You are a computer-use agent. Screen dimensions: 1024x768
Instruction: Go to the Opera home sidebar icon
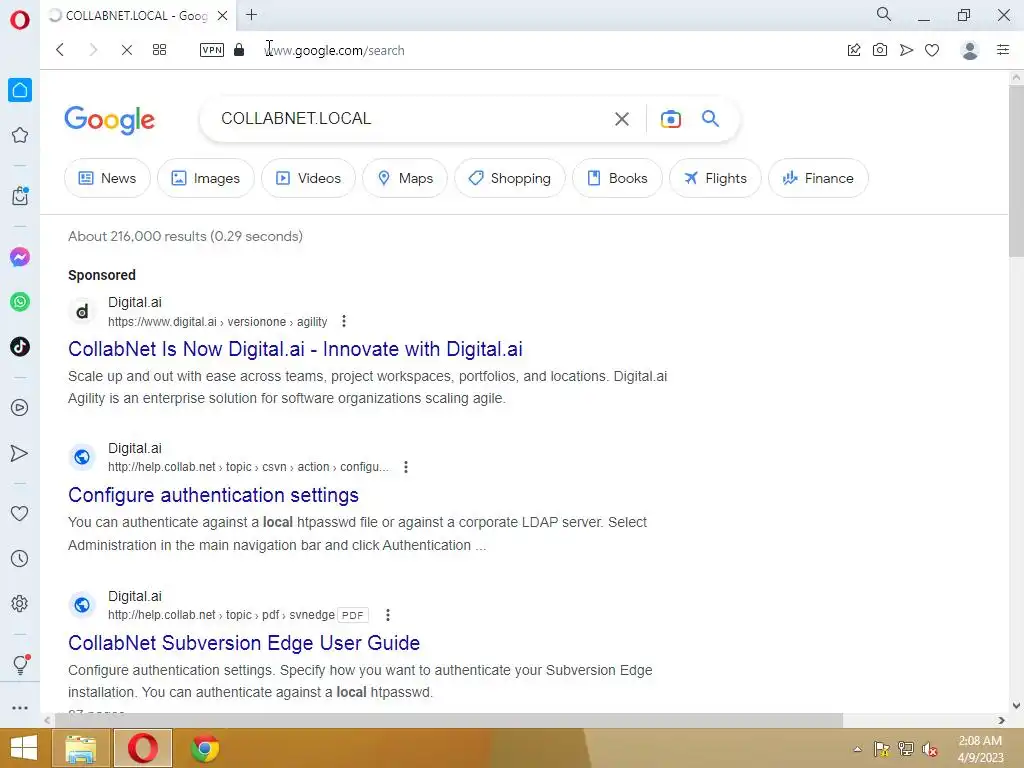[20, 90]
